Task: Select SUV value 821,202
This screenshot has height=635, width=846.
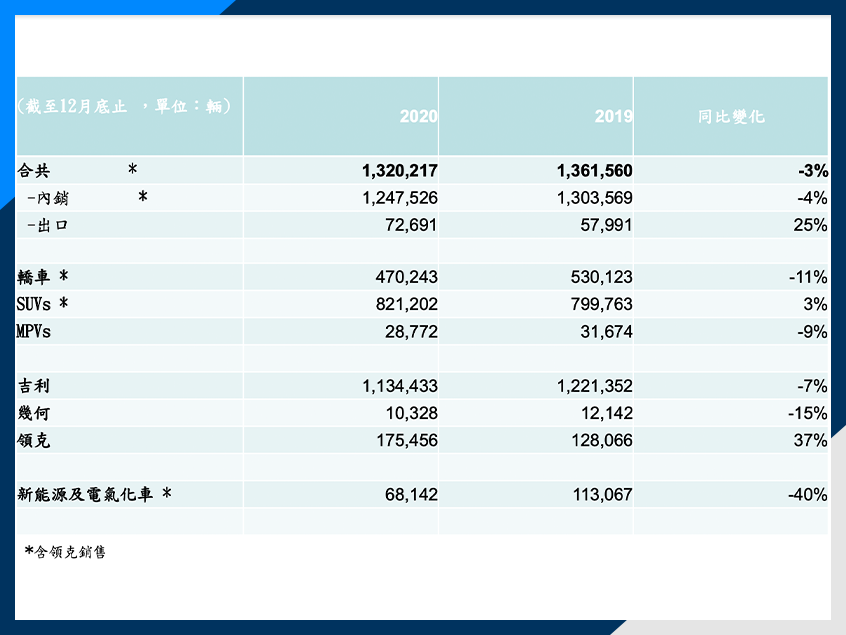Action: (407, 304)
